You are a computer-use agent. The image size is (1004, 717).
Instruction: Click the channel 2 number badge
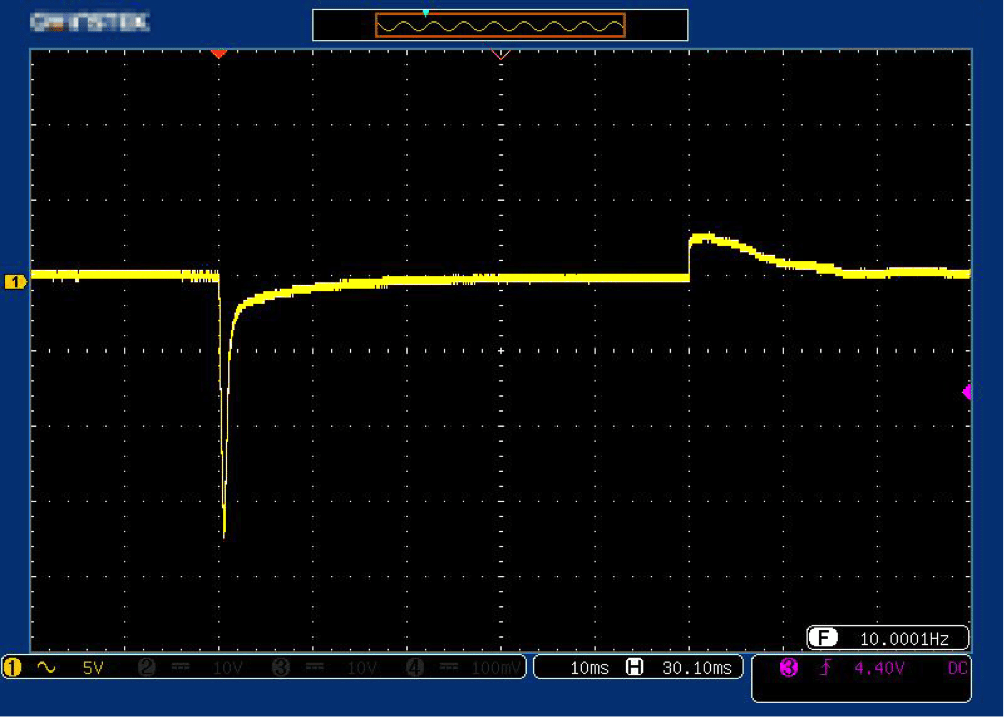(x=146, y=668)
